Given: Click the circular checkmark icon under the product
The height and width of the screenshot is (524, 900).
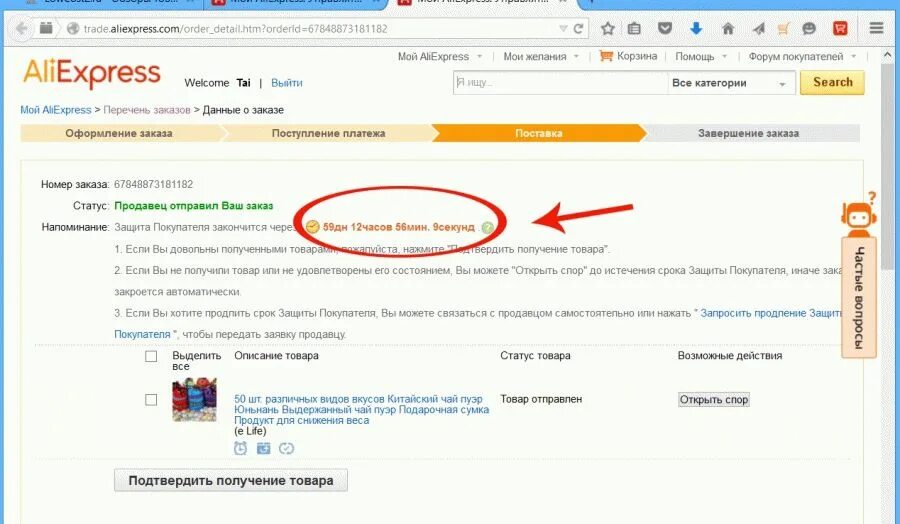Looking at the screenshot, I should click(x=286, y=448).
